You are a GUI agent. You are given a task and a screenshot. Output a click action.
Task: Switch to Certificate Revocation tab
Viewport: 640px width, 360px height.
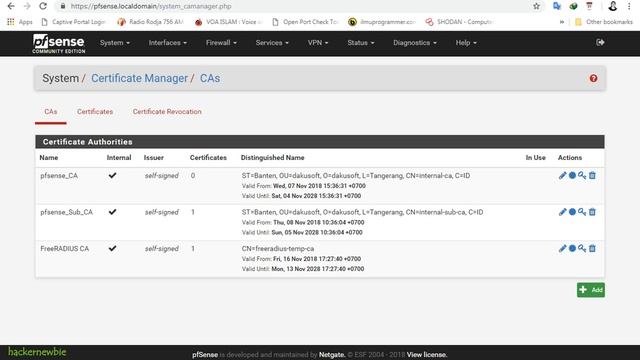167,112
